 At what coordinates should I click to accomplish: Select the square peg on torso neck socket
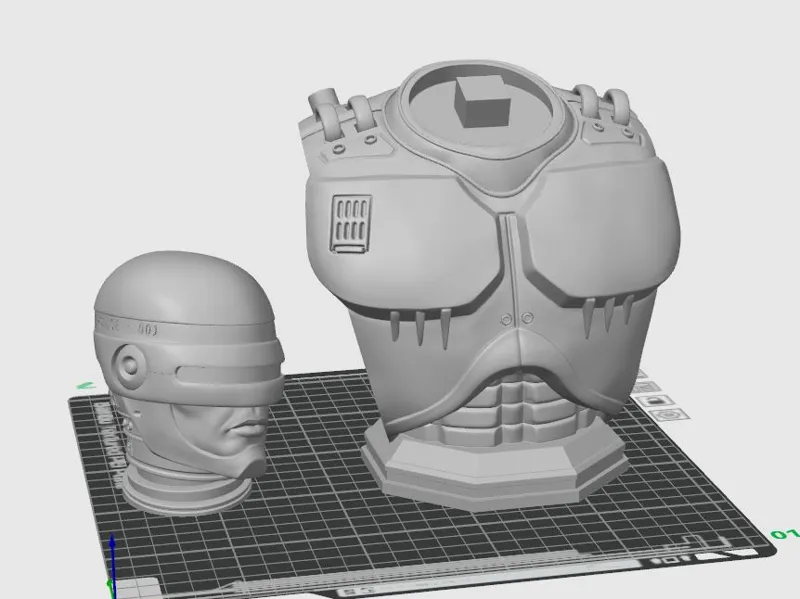pos(482,102)
